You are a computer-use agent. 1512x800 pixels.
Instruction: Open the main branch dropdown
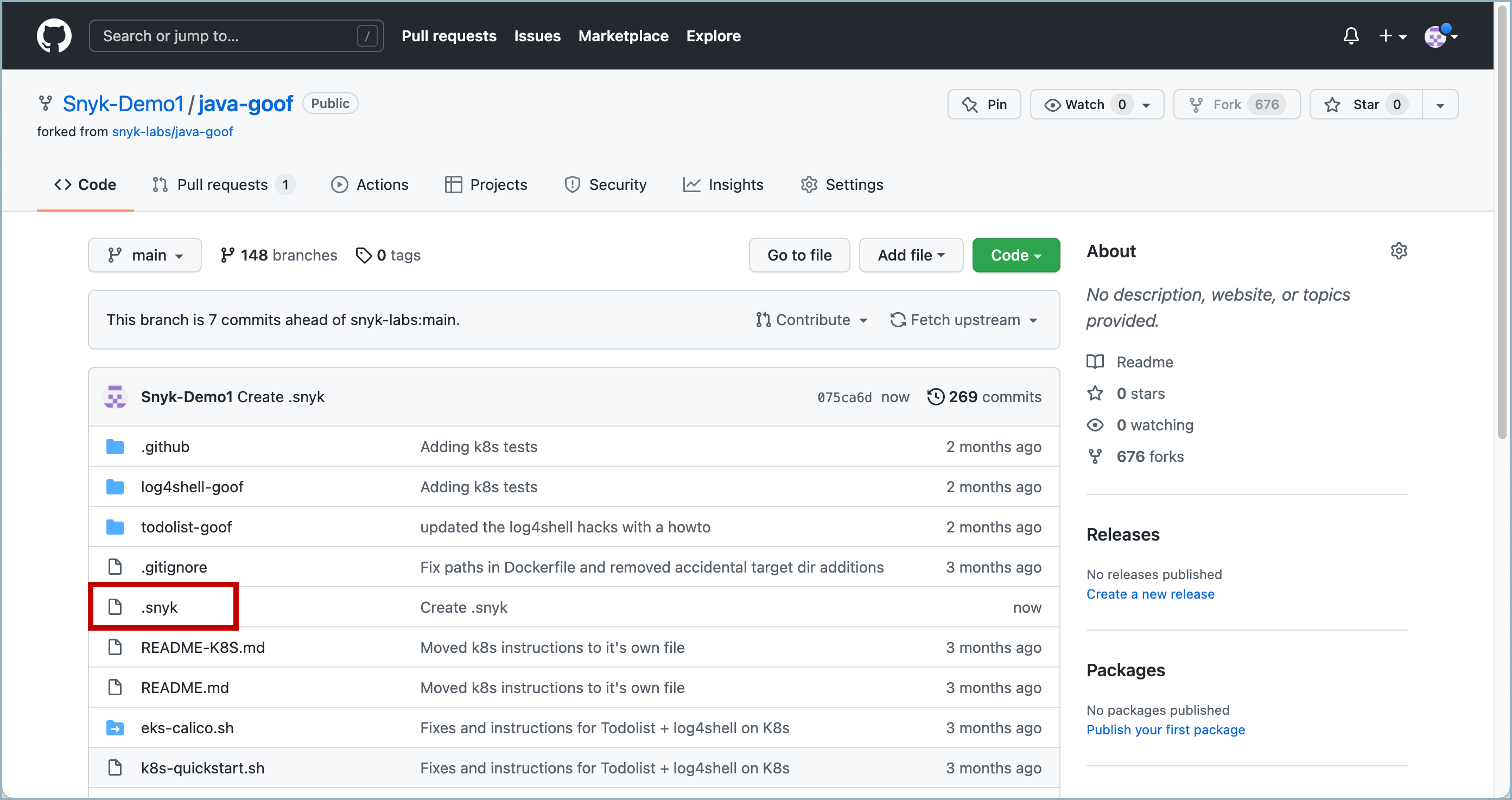[144, 255]
